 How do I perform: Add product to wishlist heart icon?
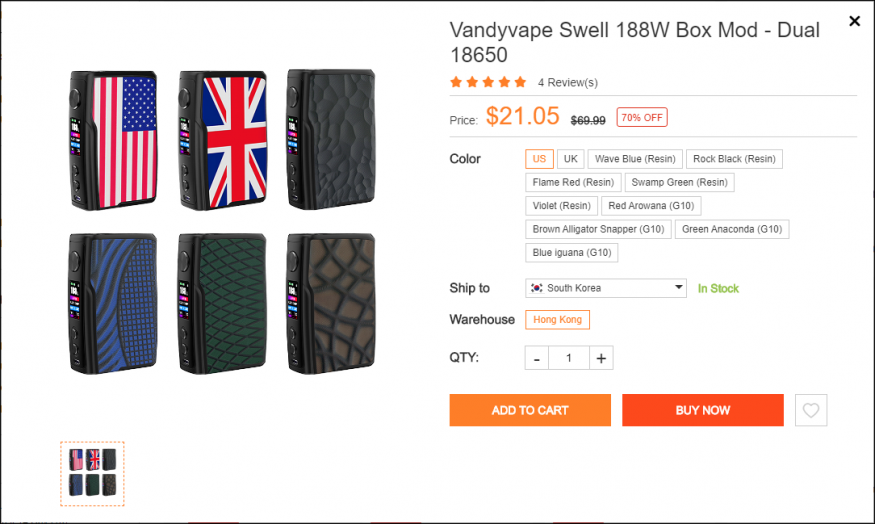click(x=811, y=410)
